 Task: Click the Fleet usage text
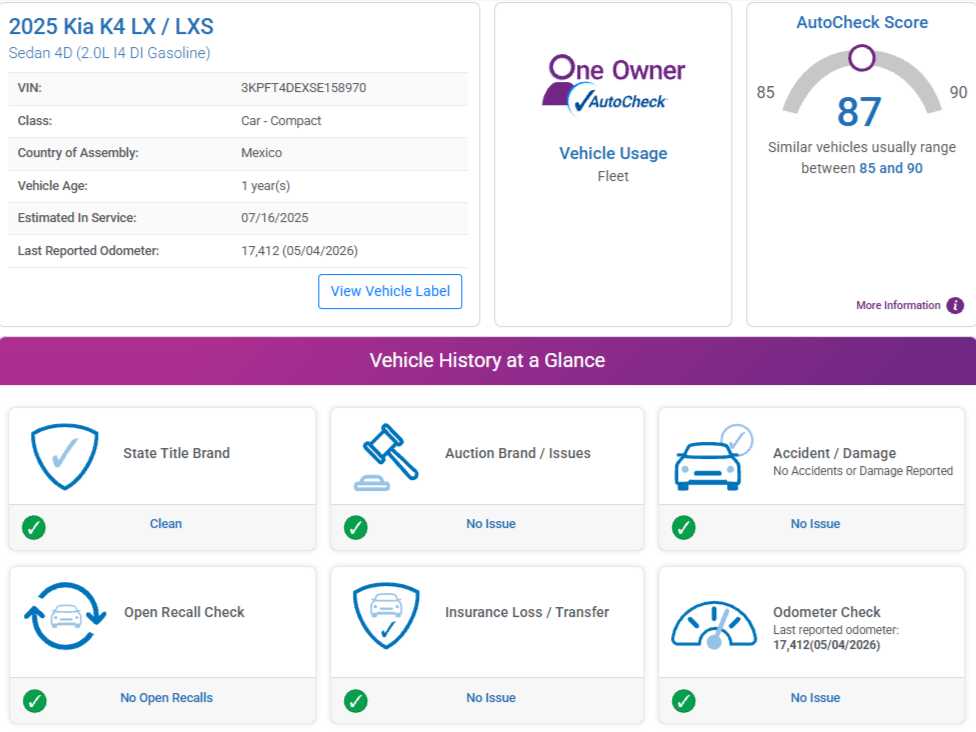click(613, 176)
